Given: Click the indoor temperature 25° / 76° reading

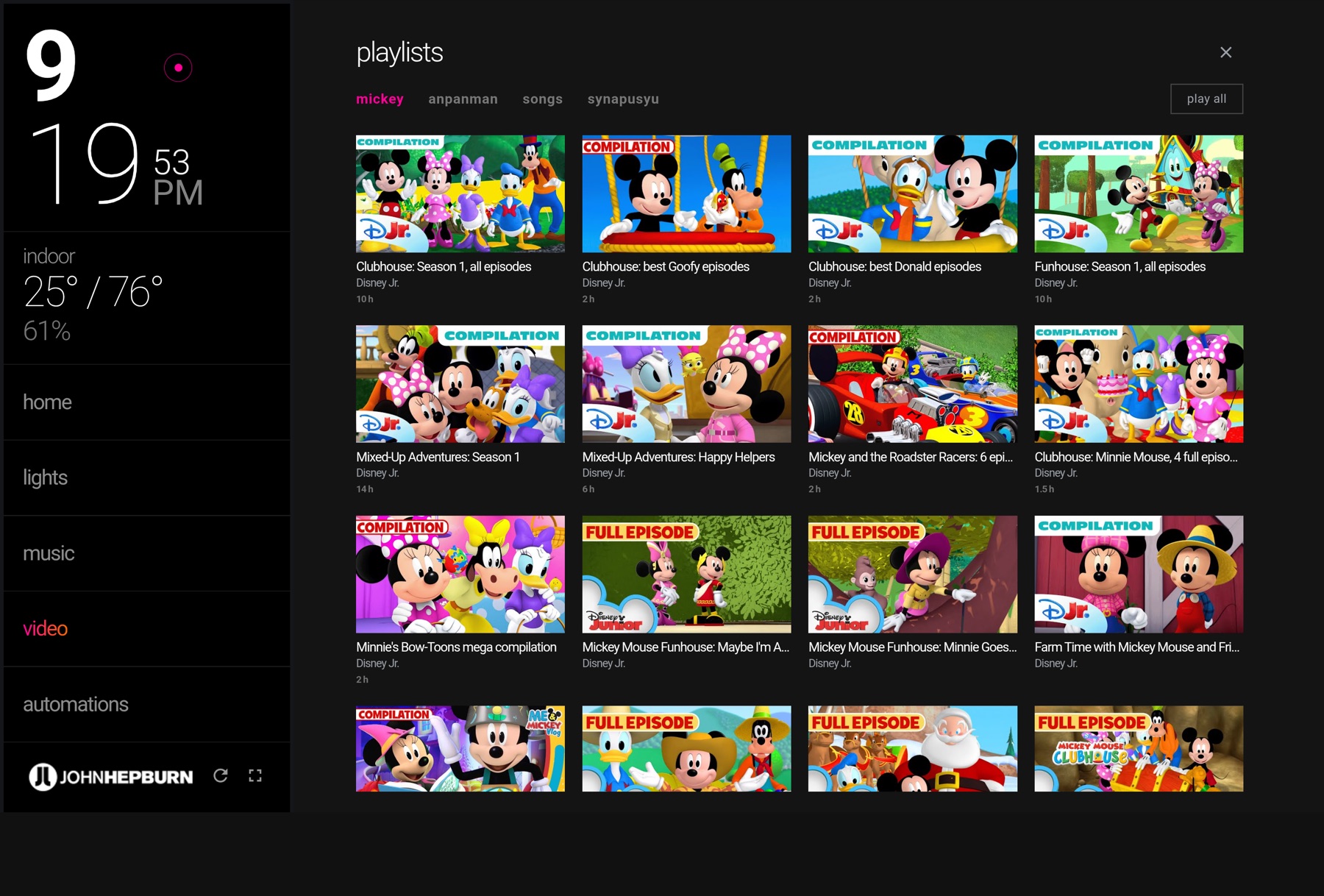Looking at the screenshot, I should click(x=93, y=292).
